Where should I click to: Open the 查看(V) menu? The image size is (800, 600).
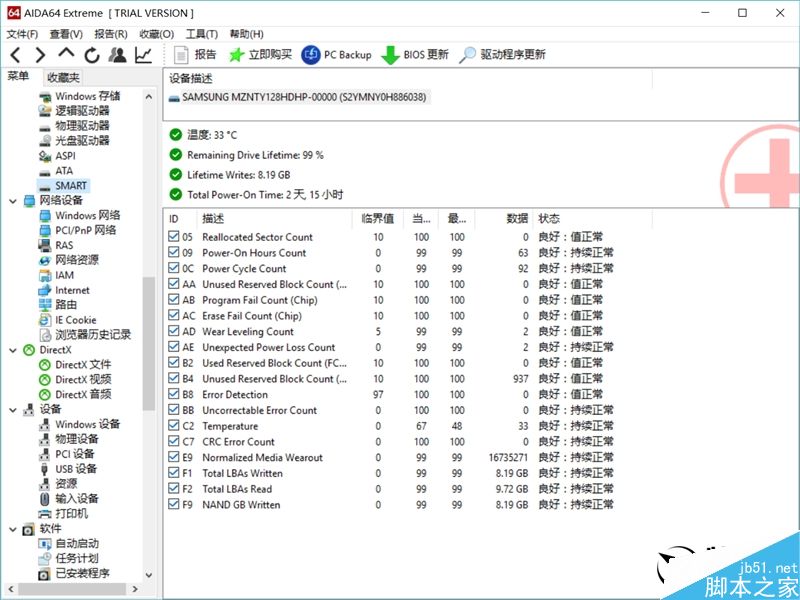pyautogui.click(x=66, y=34)
